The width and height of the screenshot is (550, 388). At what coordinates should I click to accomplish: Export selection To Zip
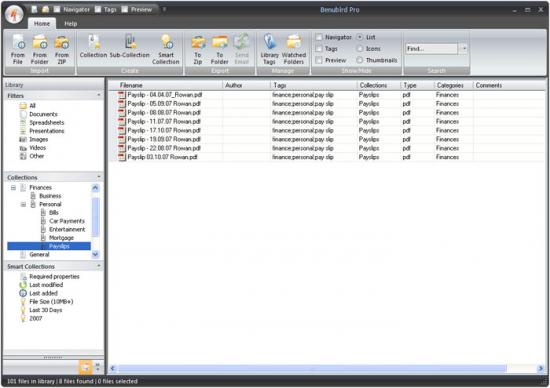[198, 49]
